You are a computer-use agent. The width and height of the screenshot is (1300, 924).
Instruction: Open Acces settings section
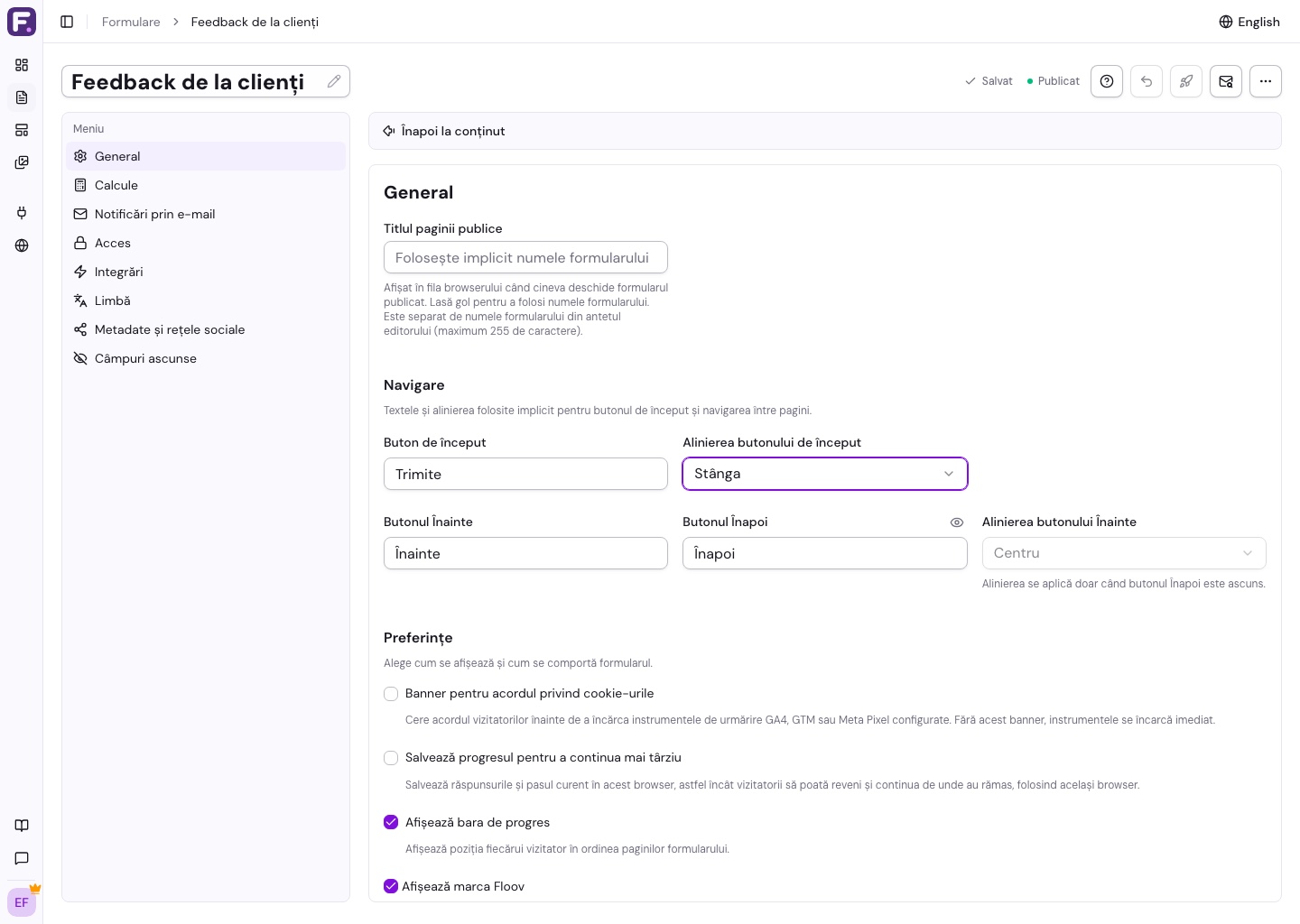tap(206, 243)
